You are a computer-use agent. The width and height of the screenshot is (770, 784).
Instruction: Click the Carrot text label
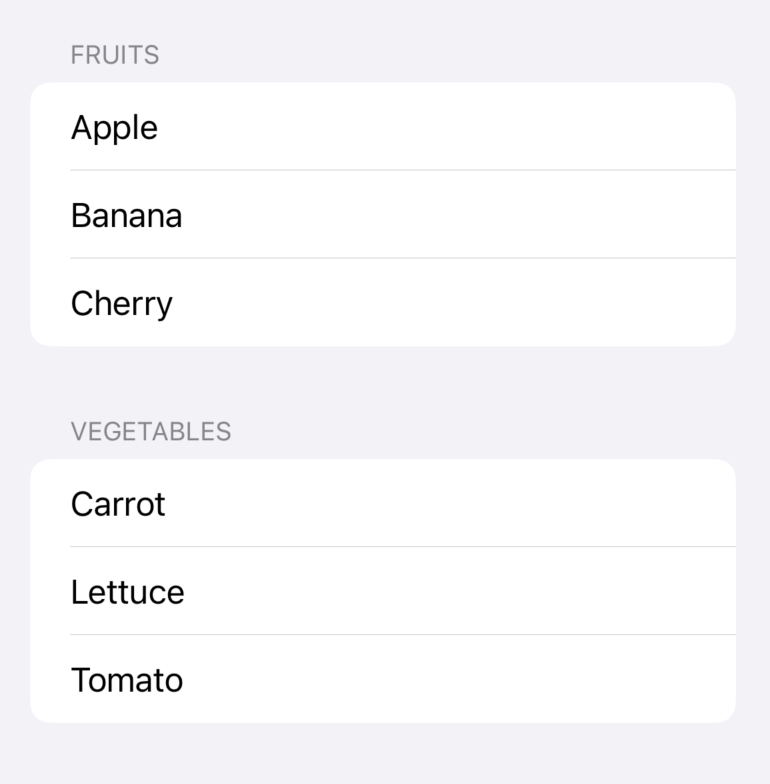click(118, 504)
